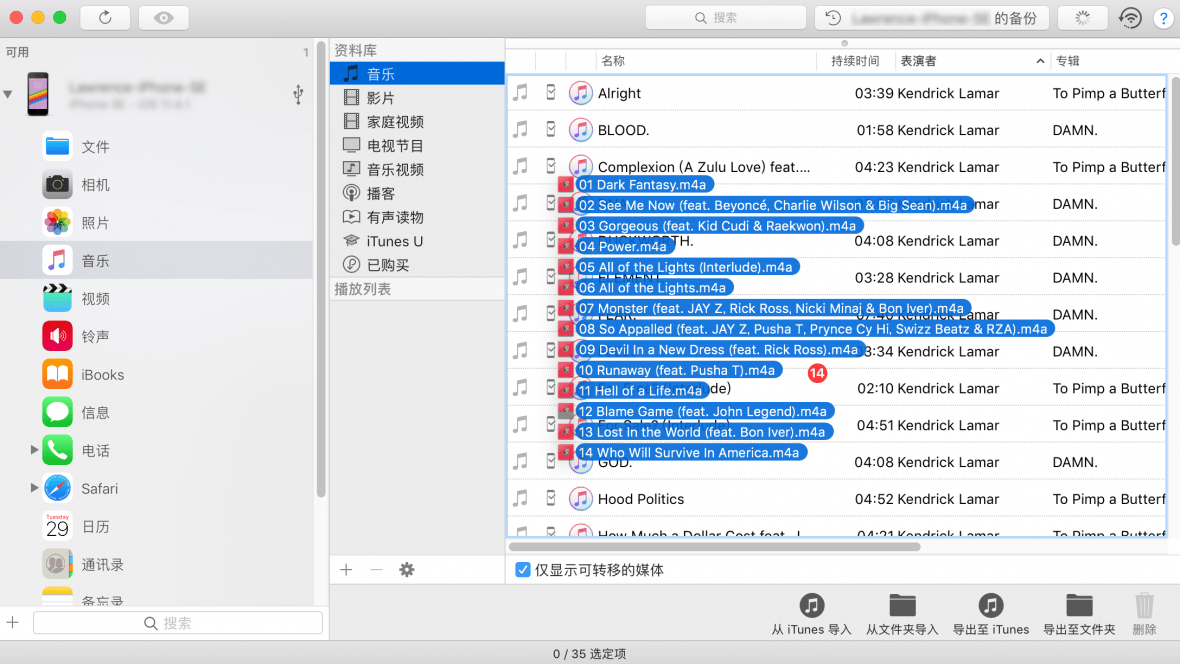Click the 导出至文件夹 button
1180x664 pixels.
[1079, 614]
